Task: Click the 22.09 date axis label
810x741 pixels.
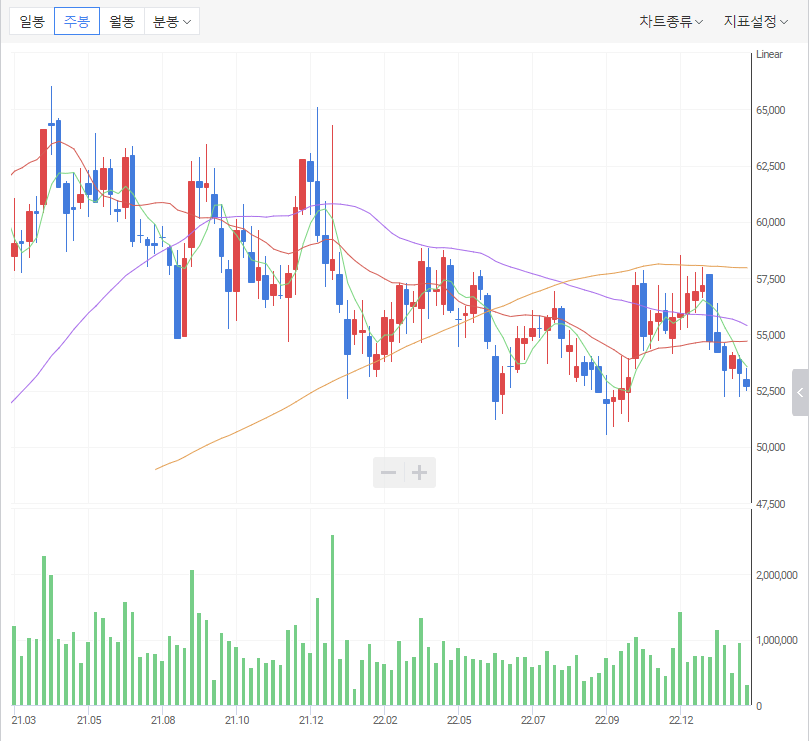Action: click(607, 720)
